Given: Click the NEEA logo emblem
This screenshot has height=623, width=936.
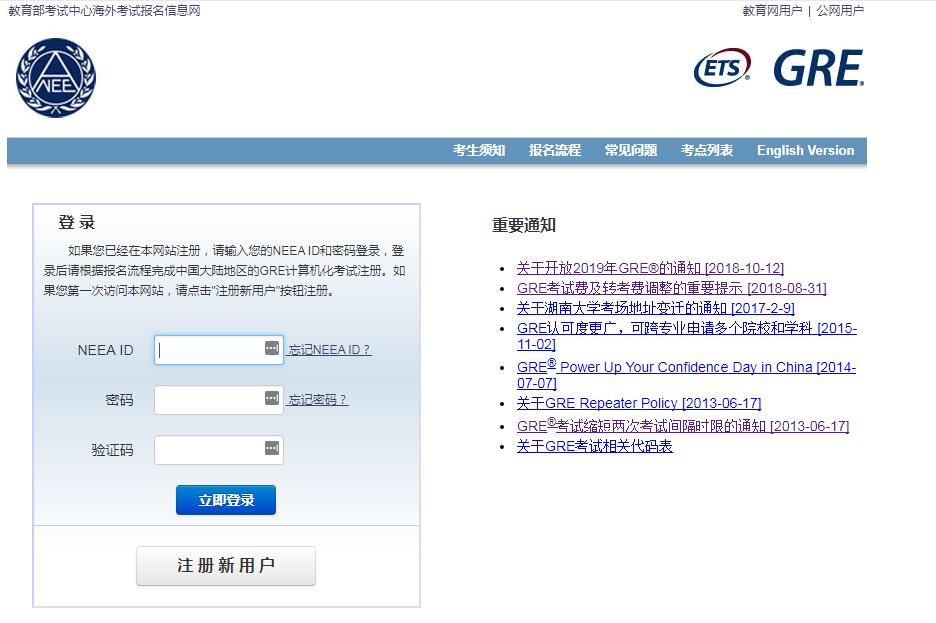Looking at the screenshot, I should click(x=56, y=77).
